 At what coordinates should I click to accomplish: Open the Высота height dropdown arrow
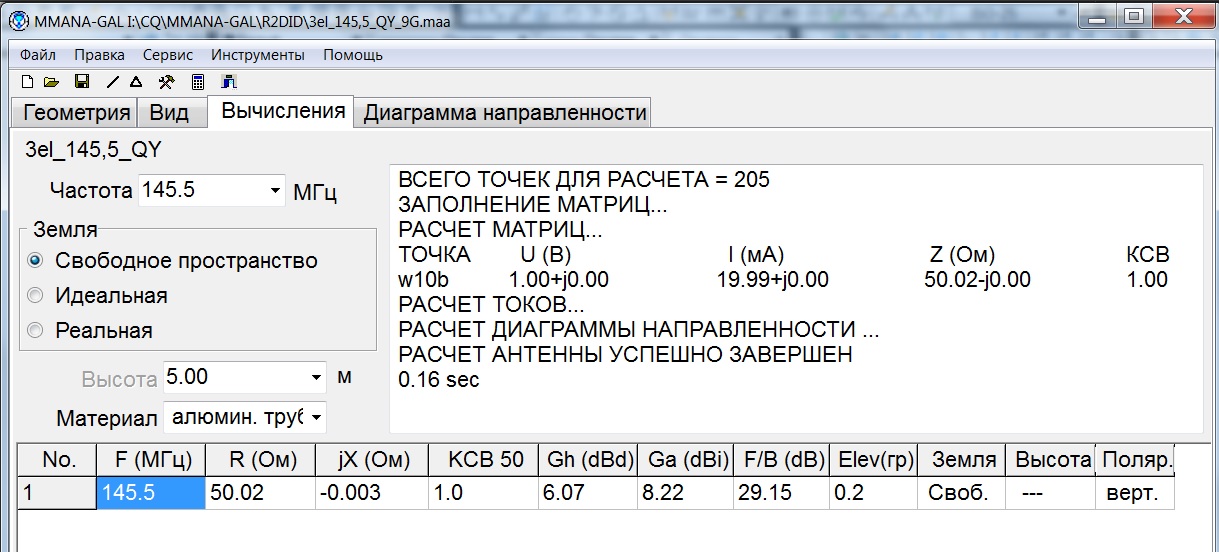(317, 378)
